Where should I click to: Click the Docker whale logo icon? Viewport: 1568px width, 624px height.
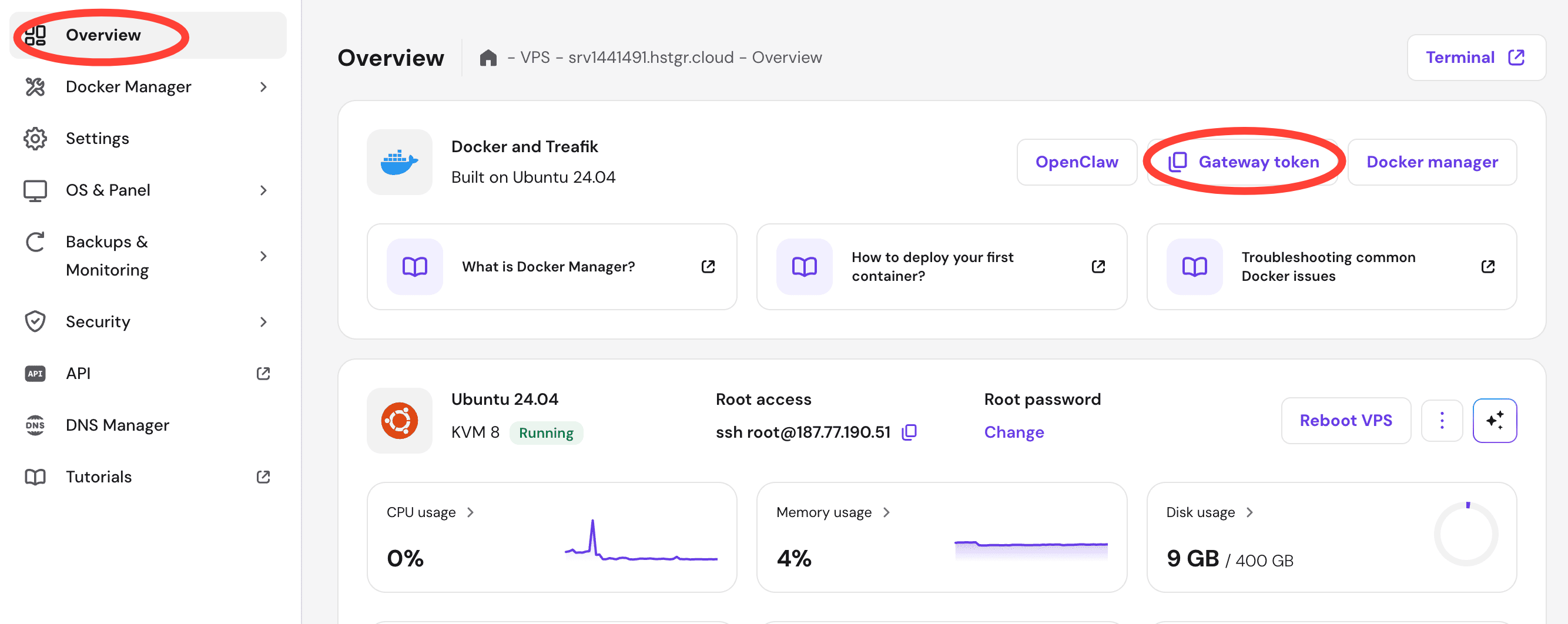pos(399,162)
